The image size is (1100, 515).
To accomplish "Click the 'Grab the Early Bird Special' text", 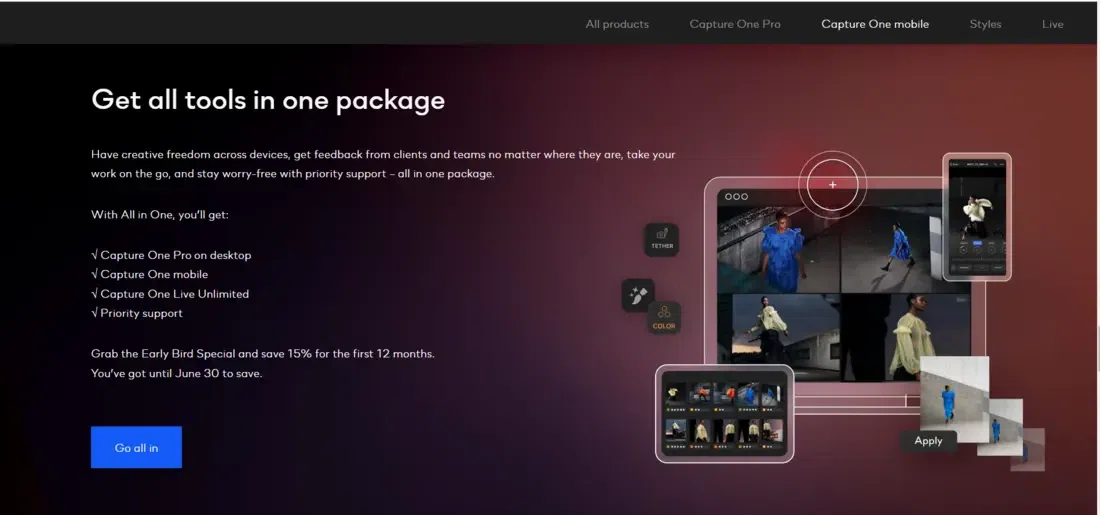I will coord(263,354).
